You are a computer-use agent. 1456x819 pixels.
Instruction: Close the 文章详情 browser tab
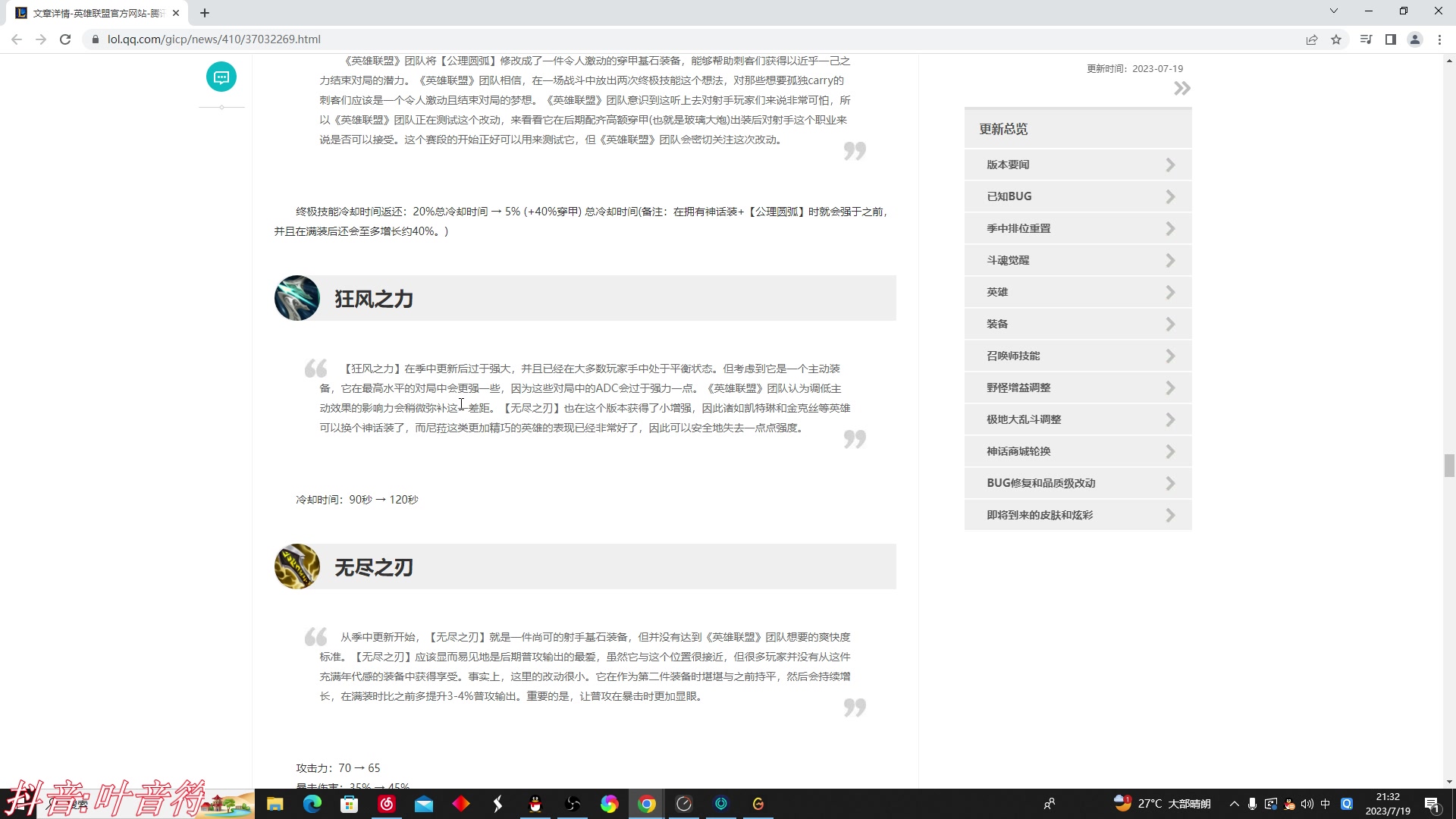click(x=176, y=13)
